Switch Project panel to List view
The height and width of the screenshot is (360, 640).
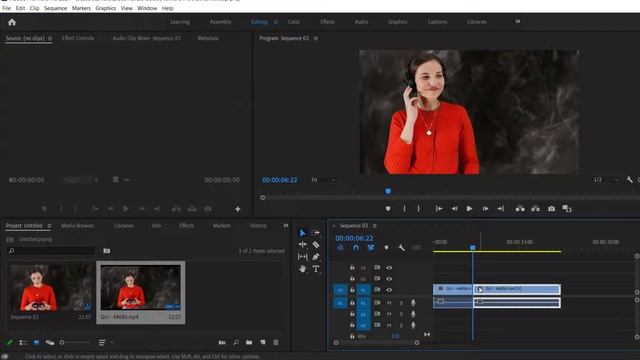coord(23,342)
